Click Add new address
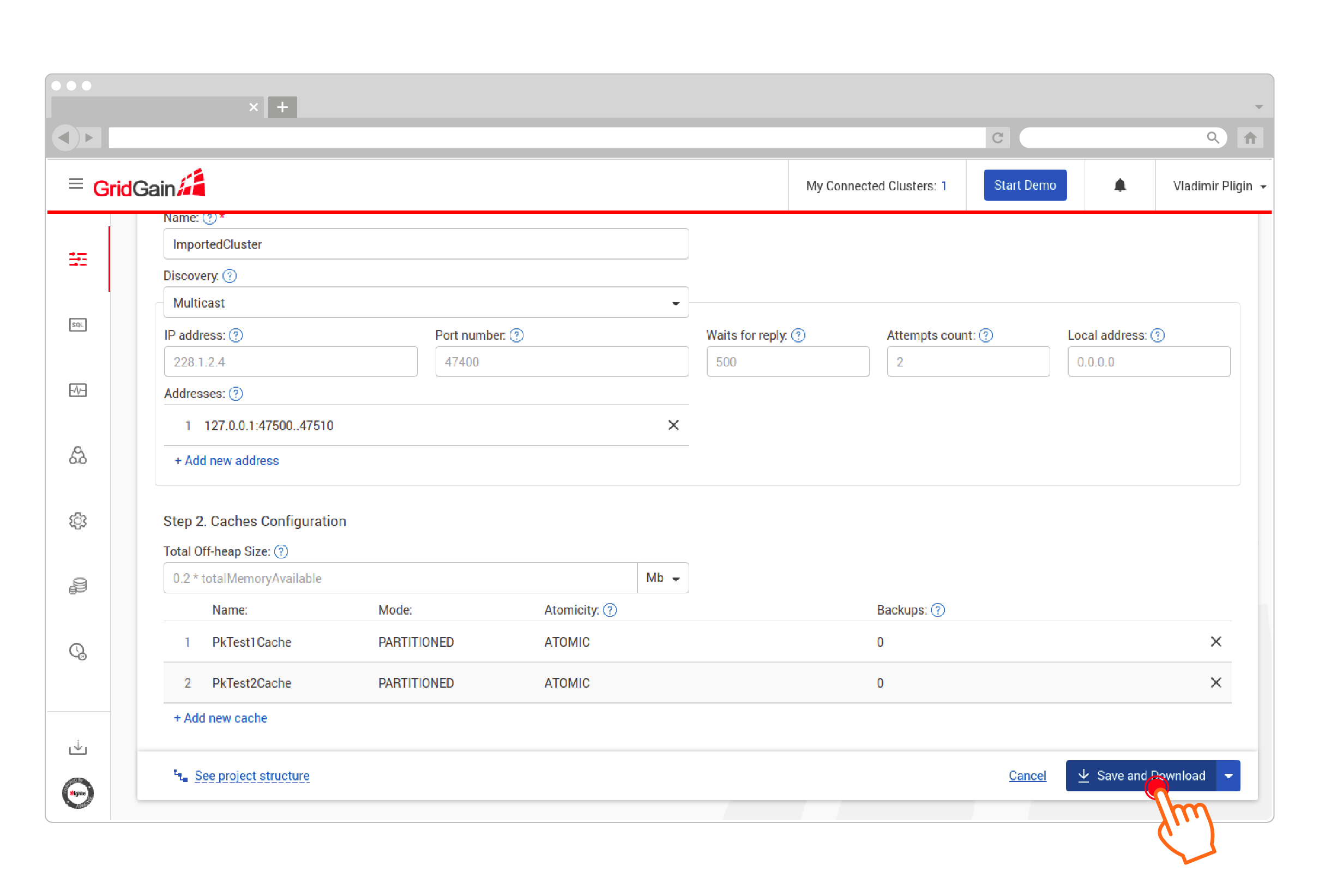The width and height of the screenshot is (1319, 896). point(226,460)
